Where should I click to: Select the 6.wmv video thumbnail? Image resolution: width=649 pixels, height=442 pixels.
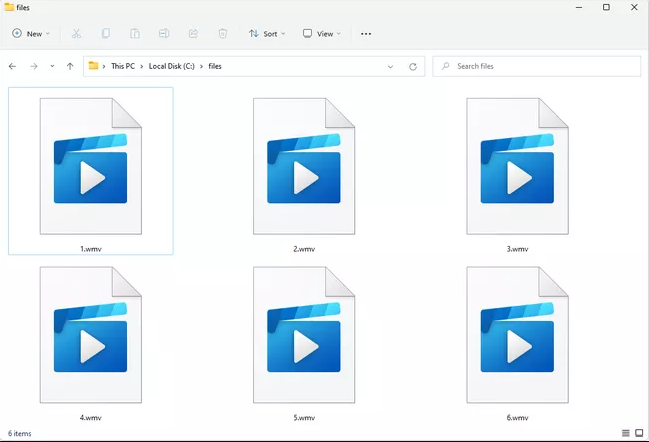[517, 335]
